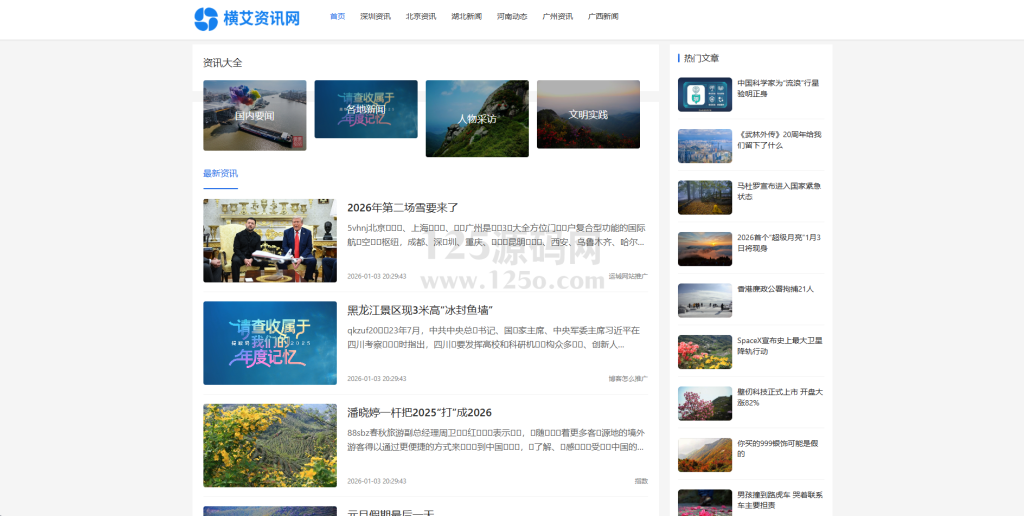Open the 潘晓婷一杆把2025"打"成2026 headline

[x=419, y=412]
